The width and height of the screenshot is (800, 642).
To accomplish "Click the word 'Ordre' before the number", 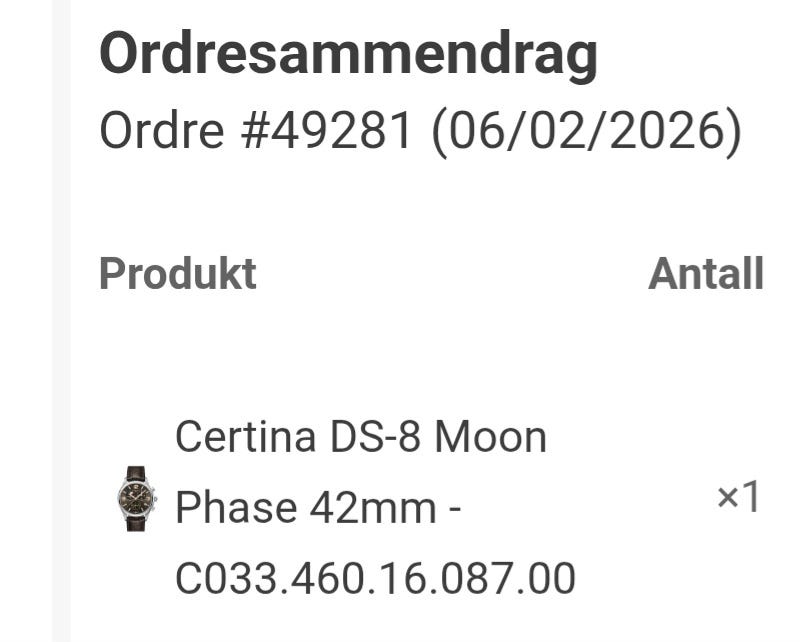I will click(x=162, y=131).
